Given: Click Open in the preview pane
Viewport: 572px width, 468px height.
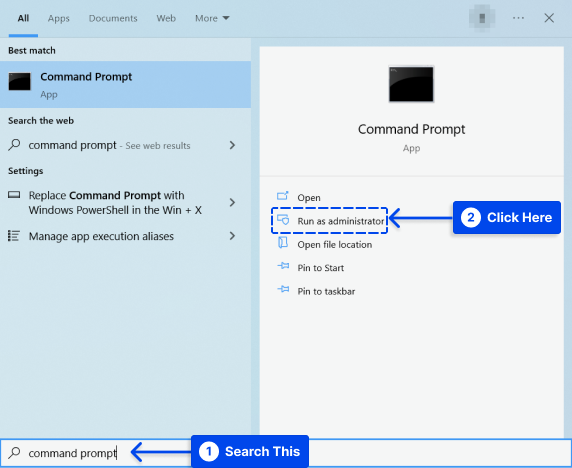Looking at the screenshot, I should pyautogui.click(x=309, y=197).
